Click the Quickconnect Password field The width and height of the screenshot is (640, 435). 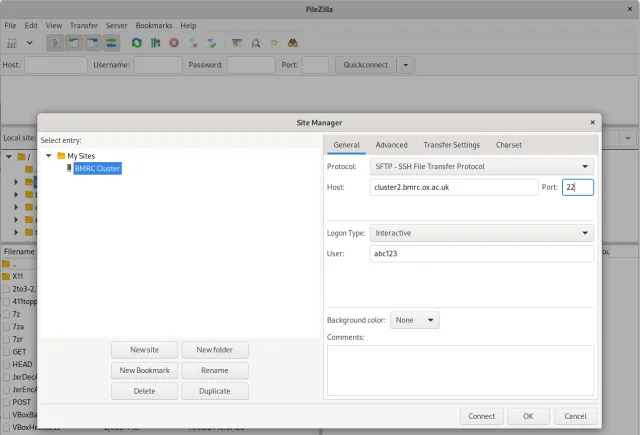click(251, 65)
